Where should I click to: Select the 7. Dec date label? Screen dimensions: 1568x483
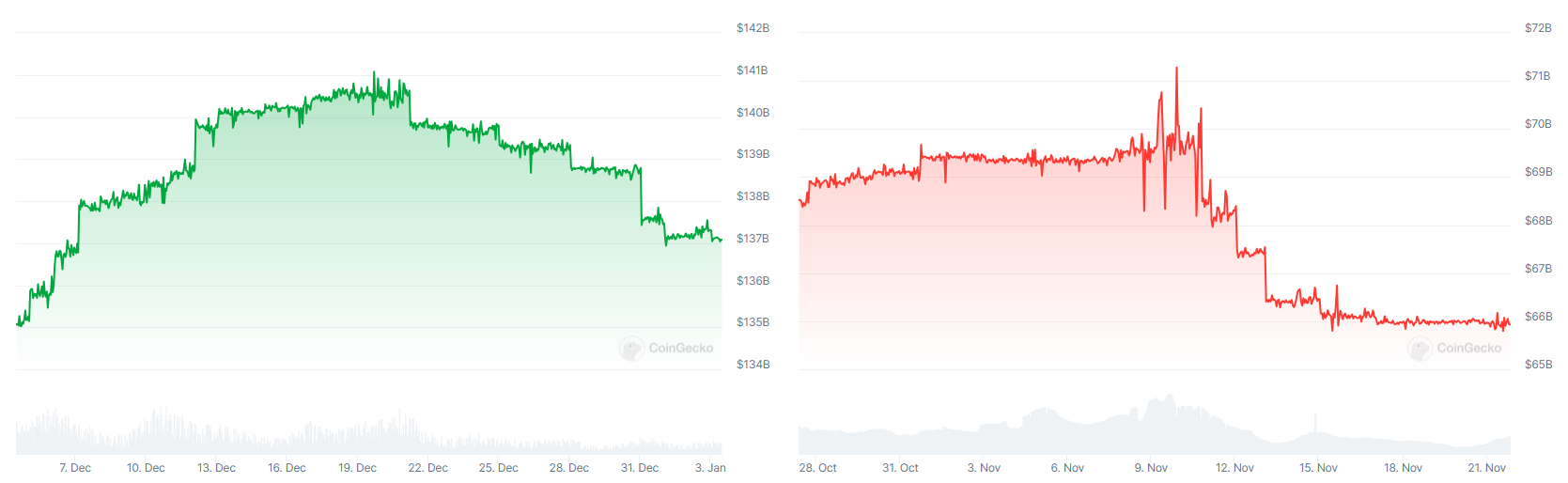click(x=75, y=468)
